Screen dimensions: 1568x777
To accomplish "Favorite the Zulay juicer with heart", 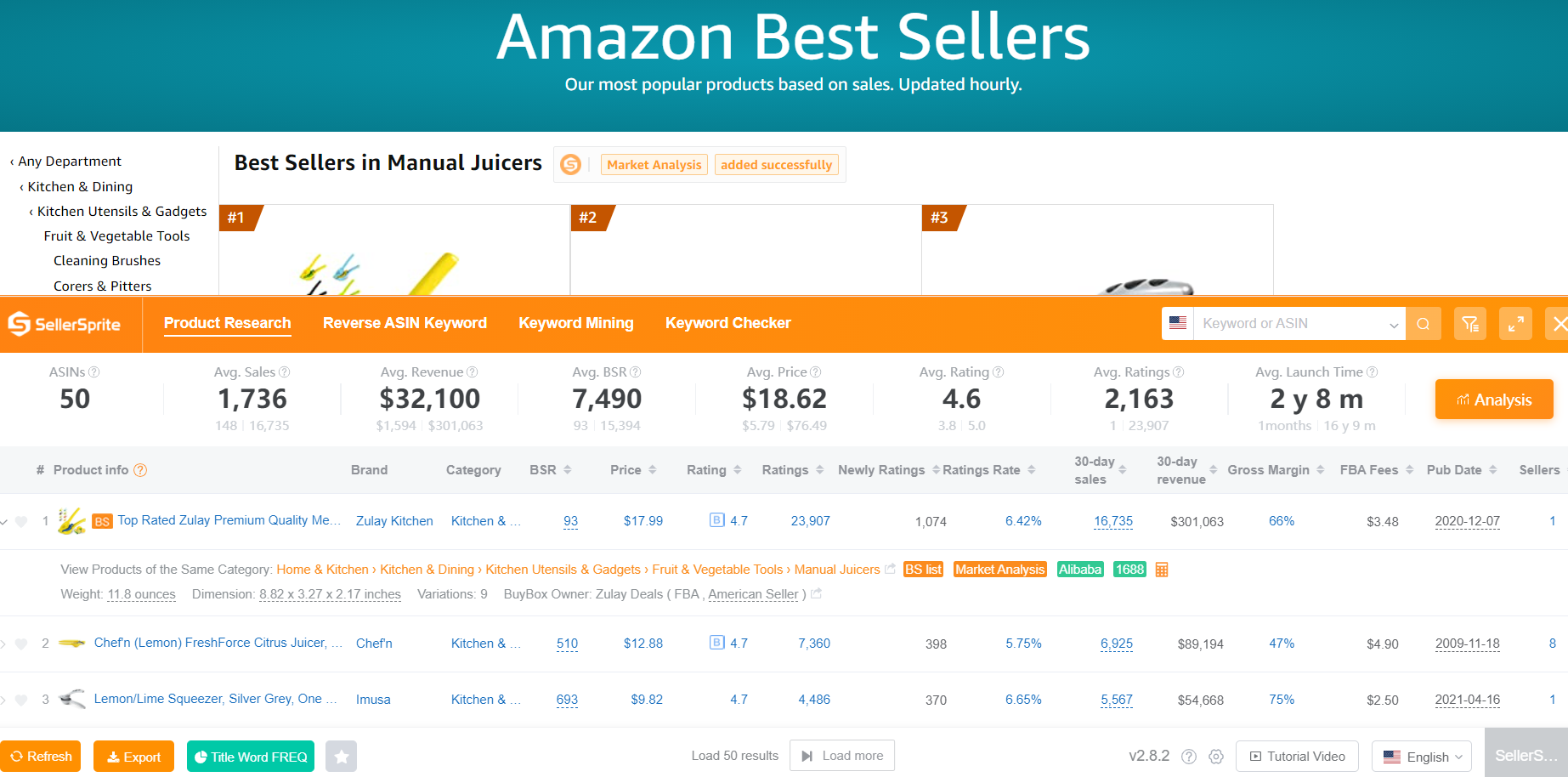I will click(22, 521).
